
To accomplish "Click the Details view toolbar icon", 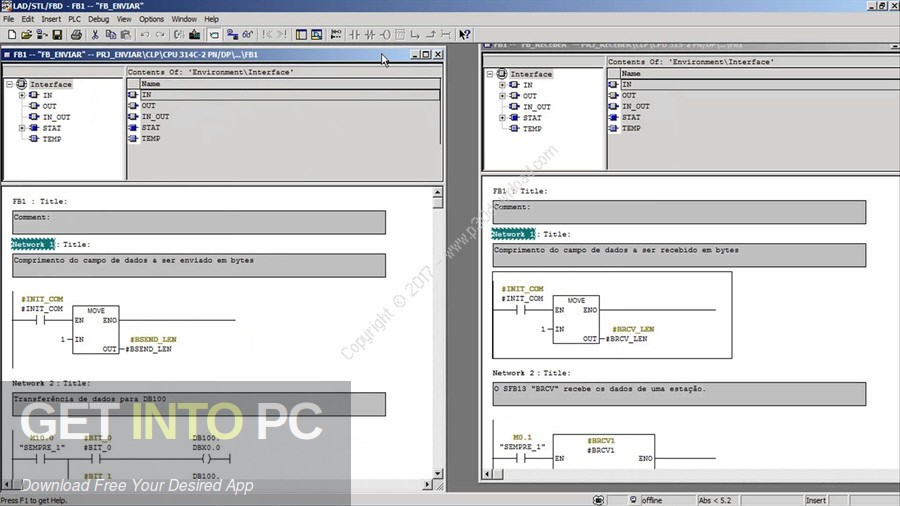I will pos(316,35).
